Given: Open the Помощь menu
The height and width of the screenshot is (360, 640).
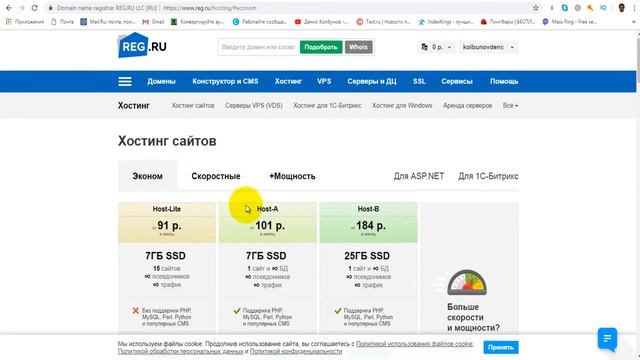Looking at the screenshot, I should pos(504,81).
